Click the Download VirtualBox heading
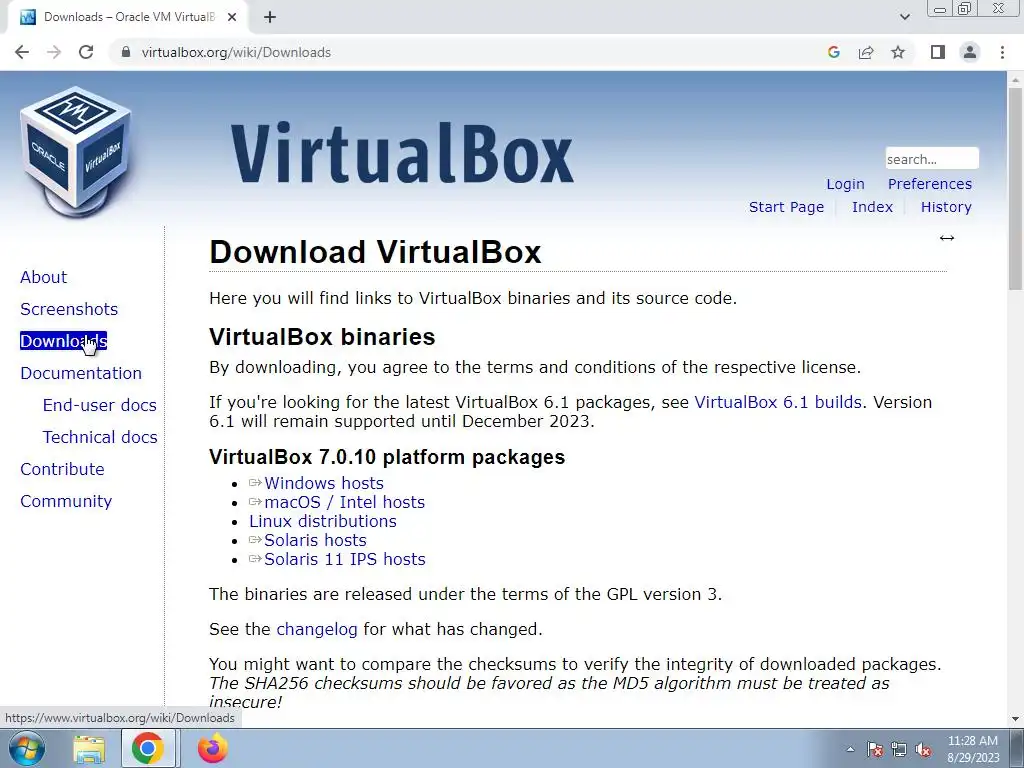 click(x=375, y=252)
